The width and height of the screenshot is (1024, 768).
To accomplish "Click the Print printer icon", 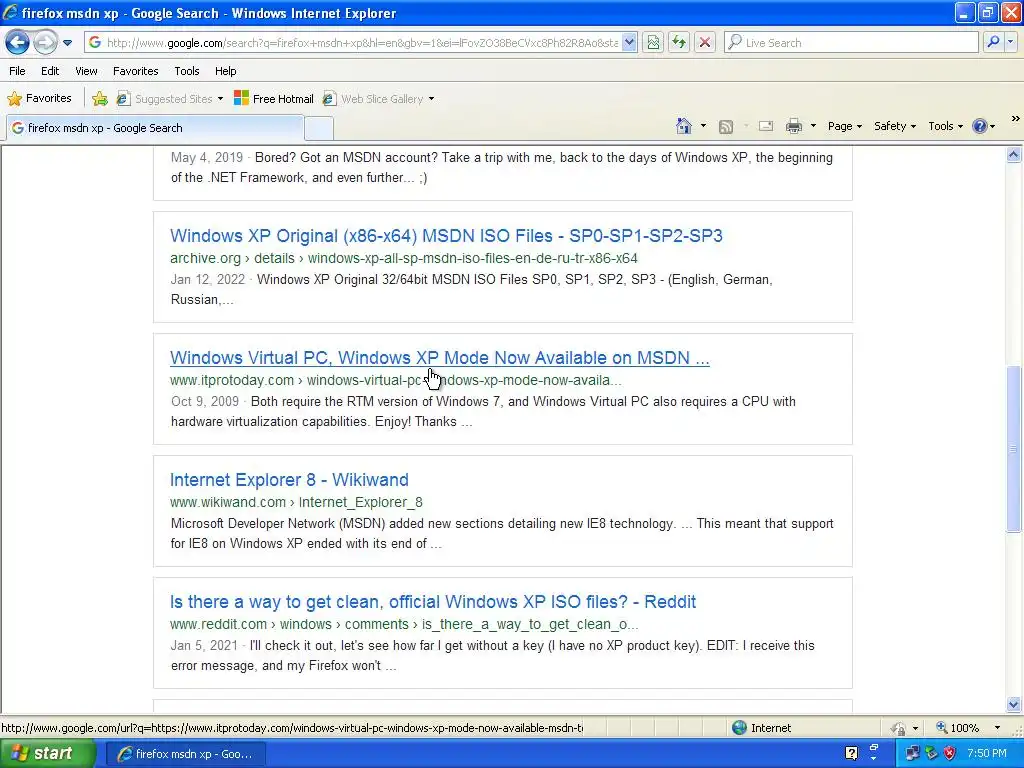I will click(x=793, y=126).
